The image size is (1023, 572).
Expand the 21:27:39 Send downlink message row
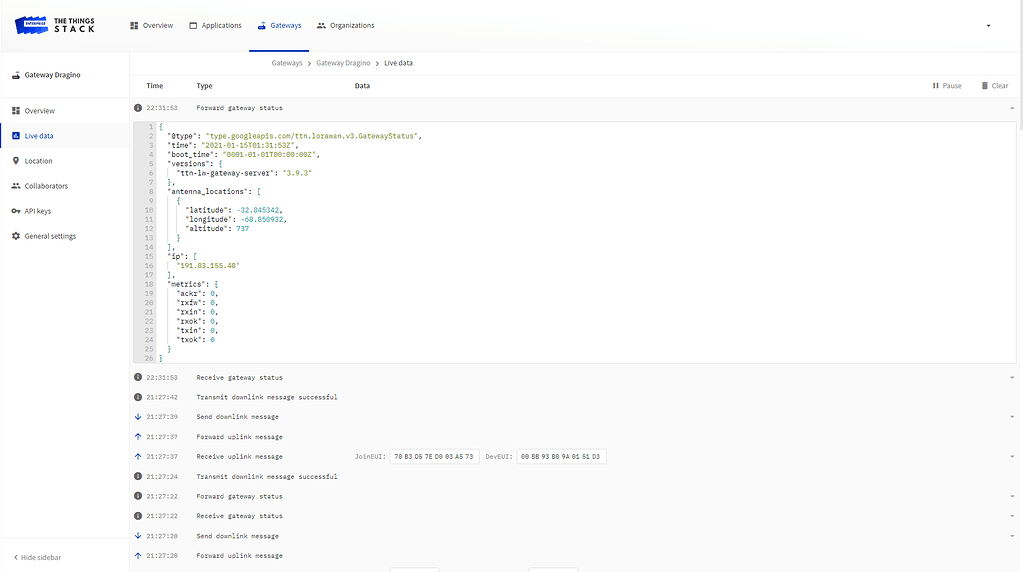(x=1011, y=417)
